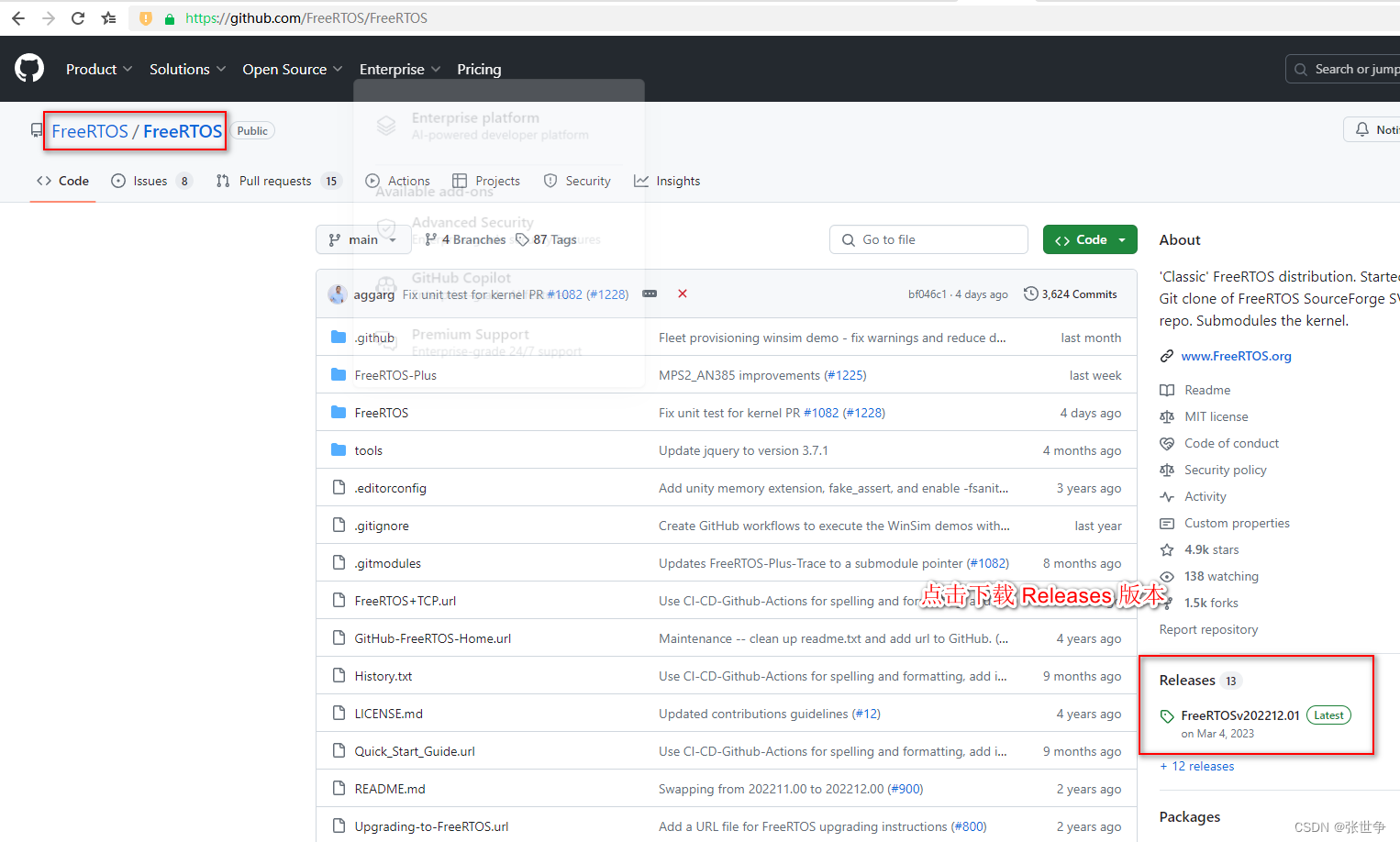Expand the commit message ellipsis button
This screenshot has height=842, width=1400.
pos(650,294)
